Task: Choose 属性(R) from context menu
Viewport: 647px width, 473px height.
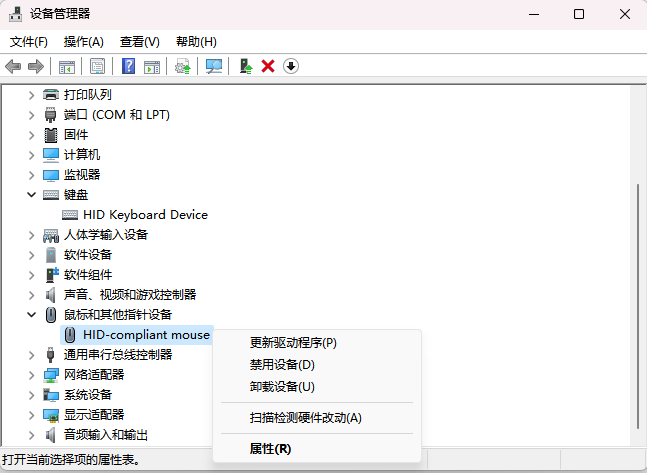Action: coord(317,449)
